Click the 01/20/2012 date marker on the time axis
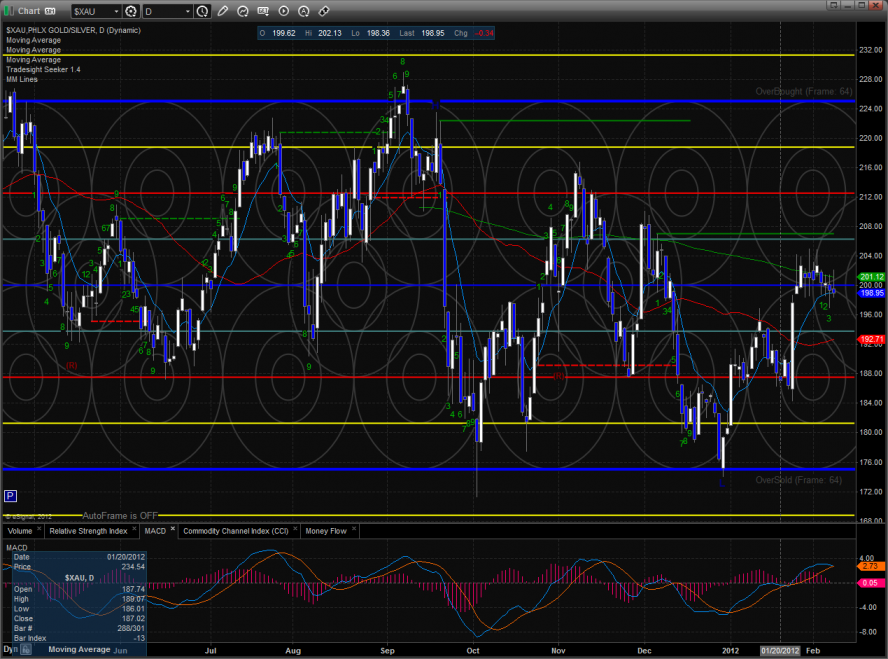This screenshot has width=888, height=659. click(780, 651)
